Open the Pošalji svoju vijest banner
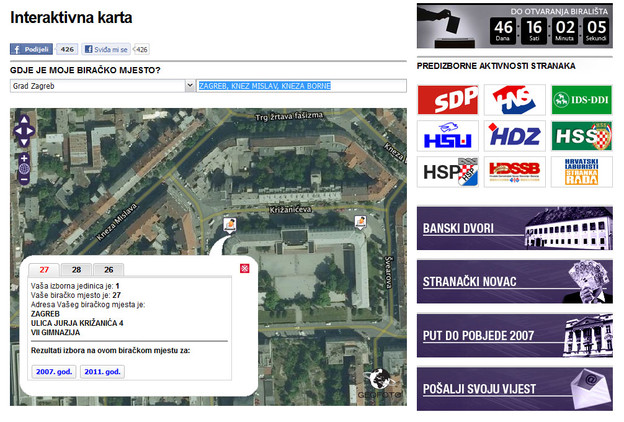Screen dimensions: 624x422 point(514,389)
